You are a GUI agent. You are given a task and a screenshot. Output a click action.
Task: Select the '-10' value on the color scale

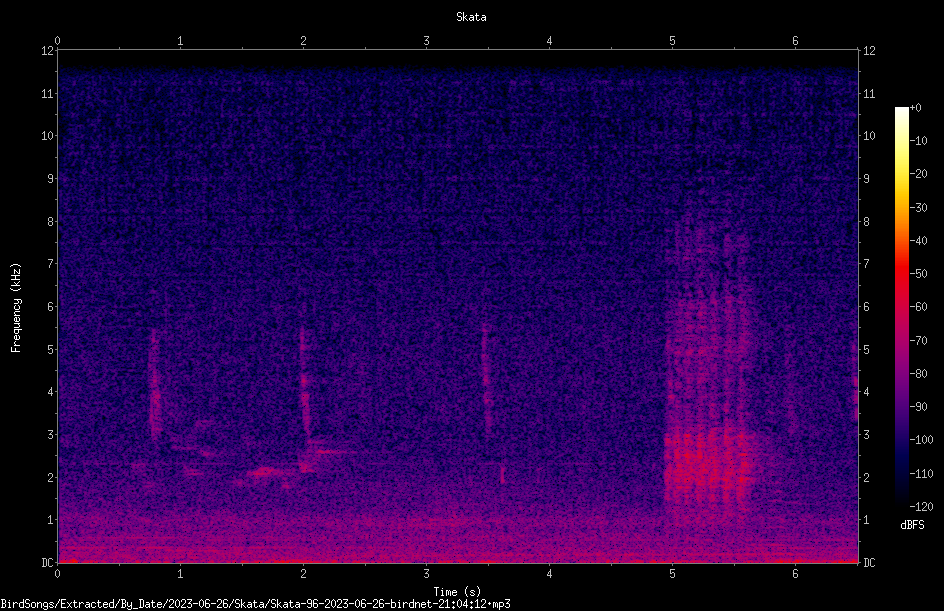pos(919,141)
